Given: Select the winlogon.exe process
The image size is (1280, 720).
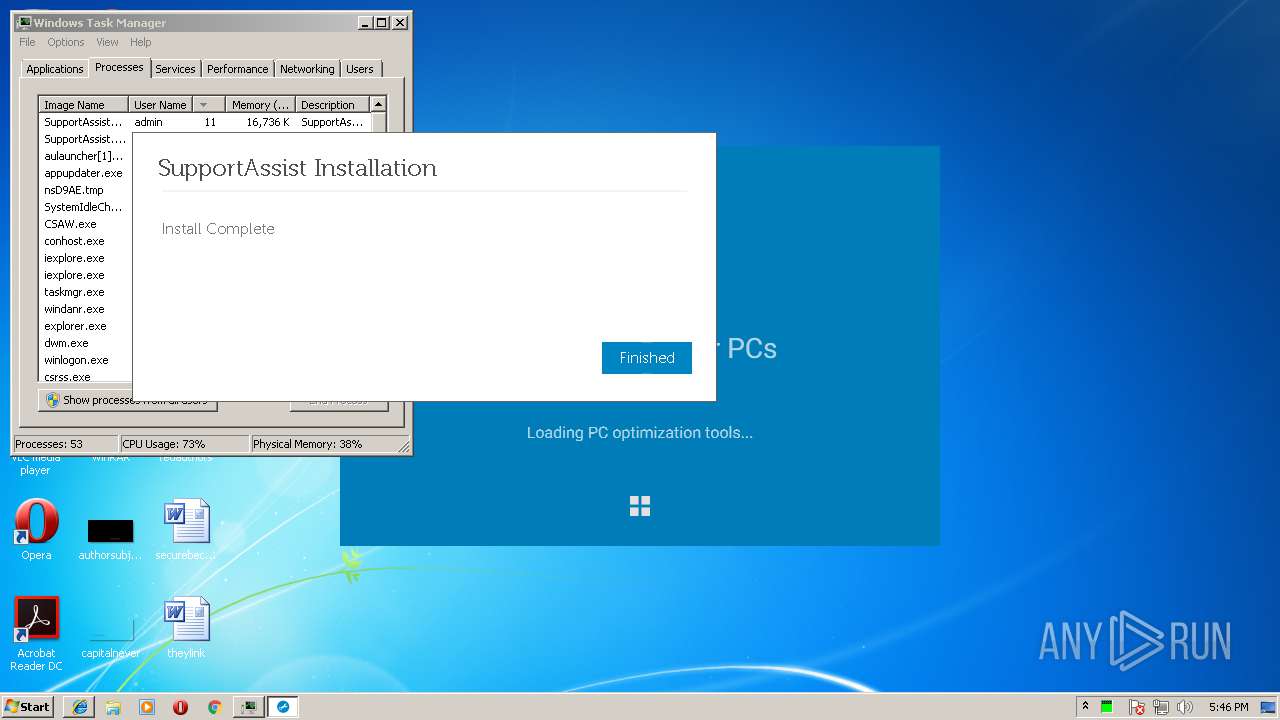Looking at the screenshot, I should pos(86,360).
